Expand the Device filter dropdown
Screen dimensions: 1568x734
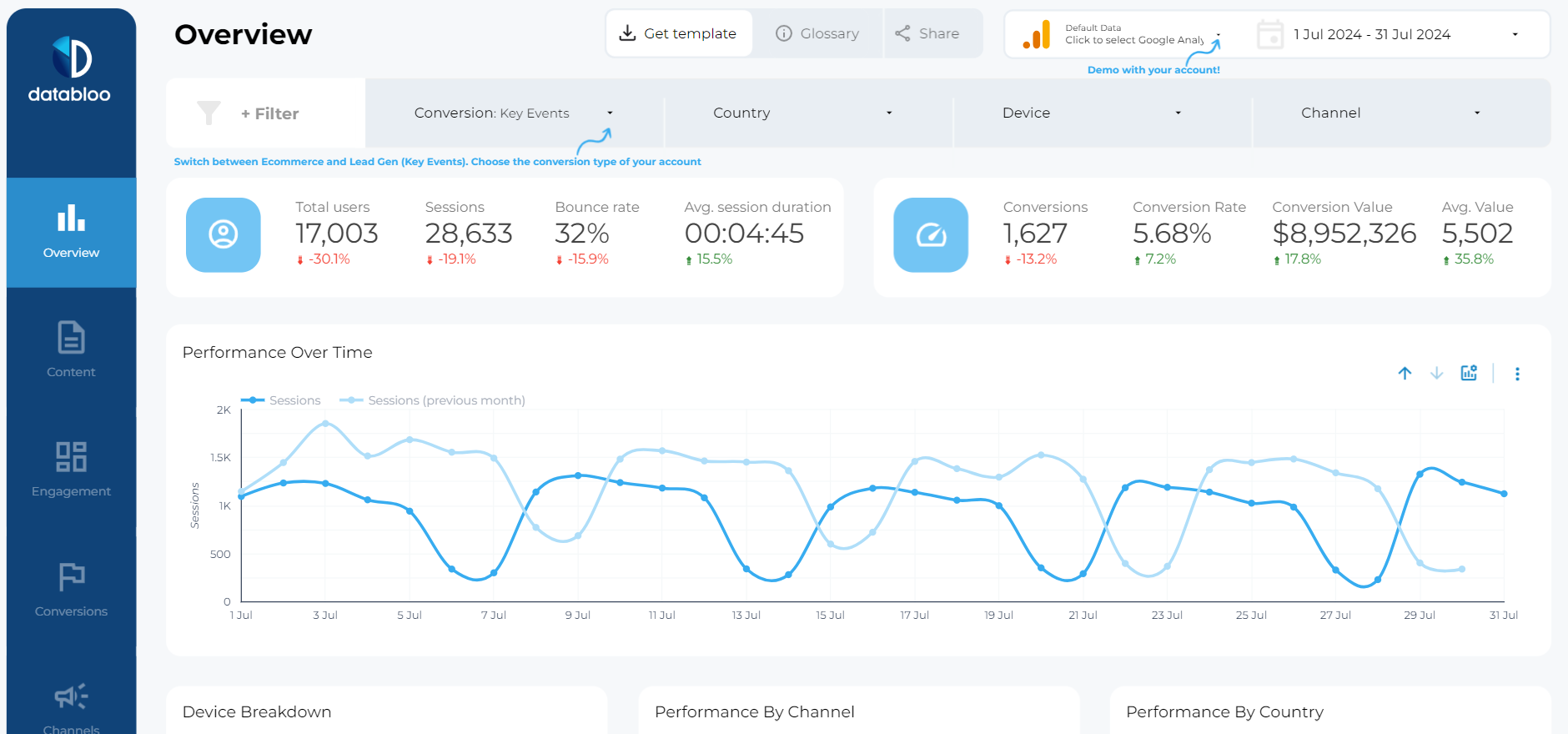(x=1091, y=113)
